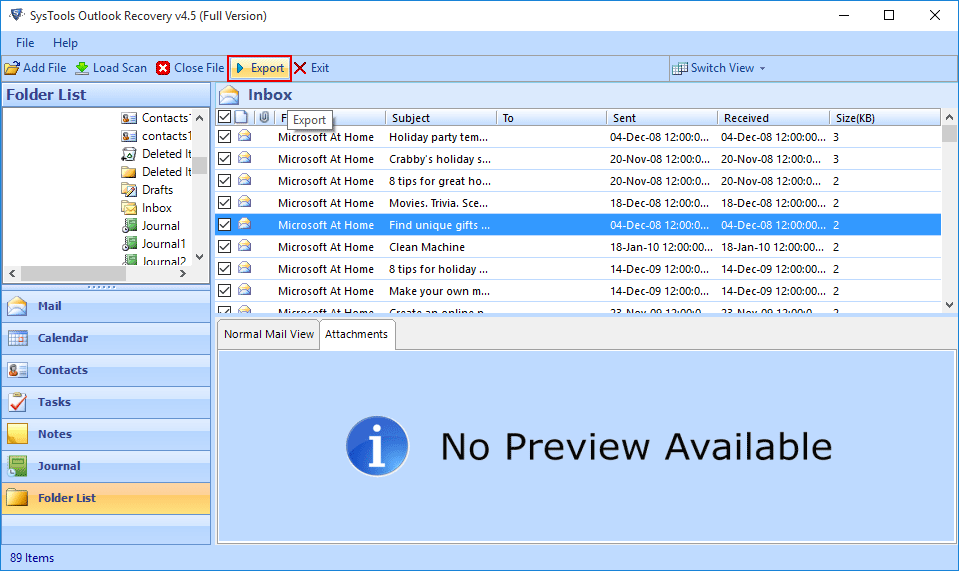Open the Switch View dropdown
The height and width of the screenshot is (571, 959).
tap(719, 68)
